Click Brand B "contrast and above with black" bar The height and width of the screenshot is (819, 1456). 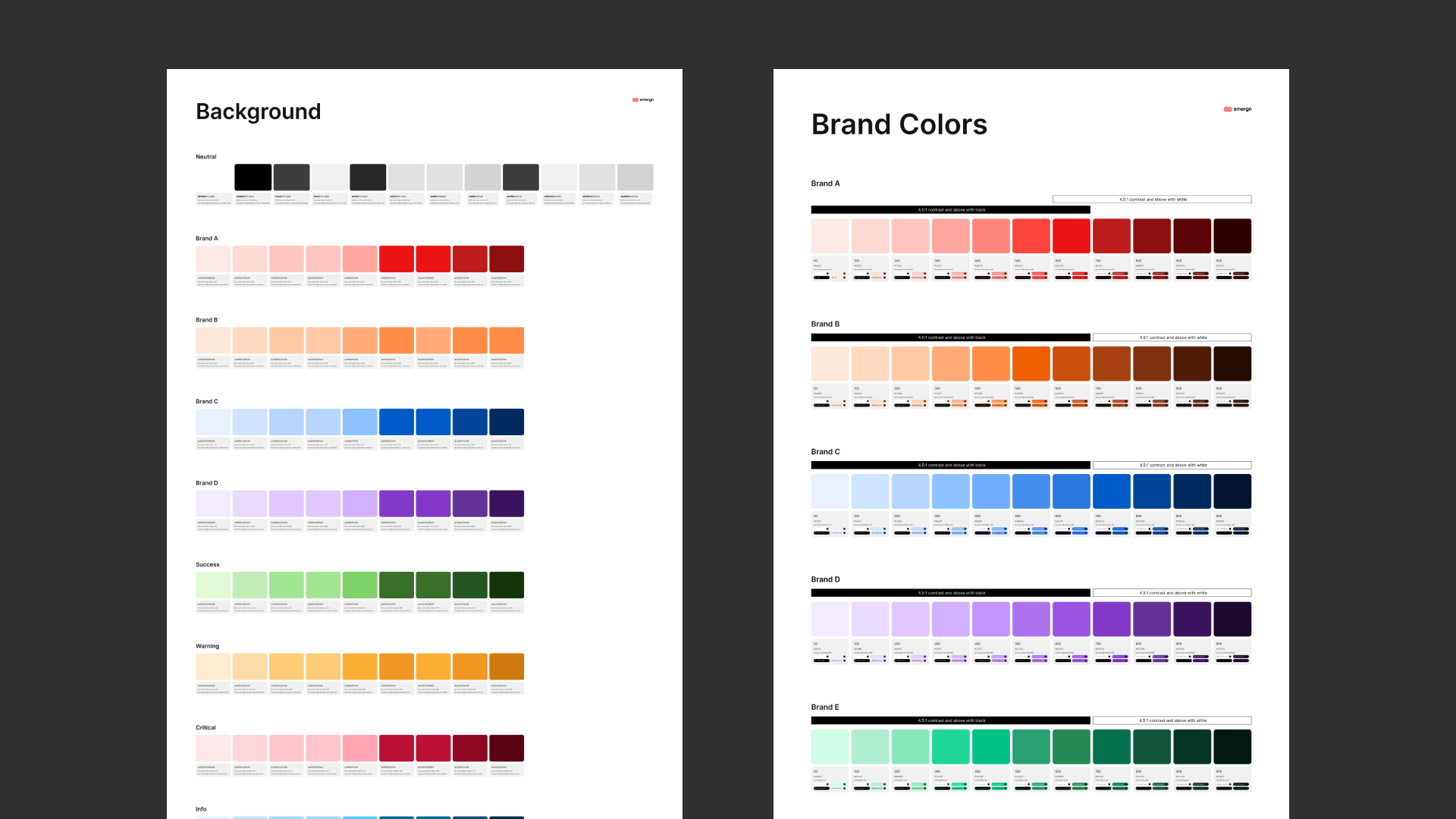(x=951, y=337)
